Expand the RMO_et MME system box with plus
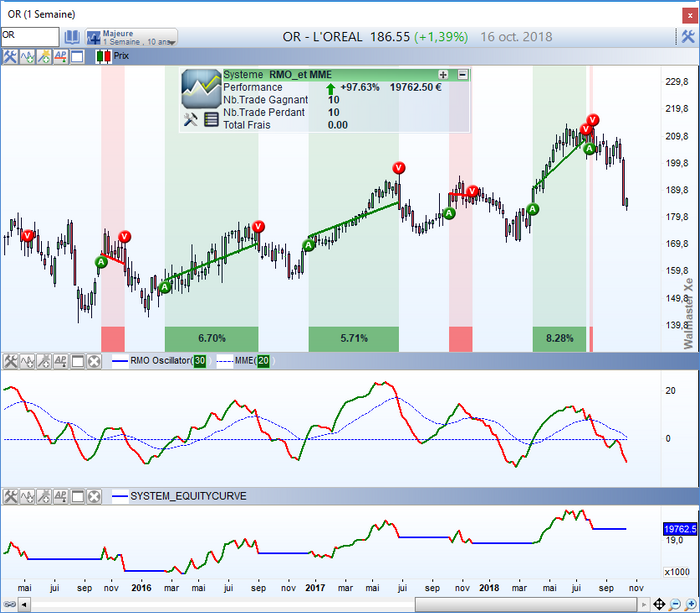 point(443,75)
